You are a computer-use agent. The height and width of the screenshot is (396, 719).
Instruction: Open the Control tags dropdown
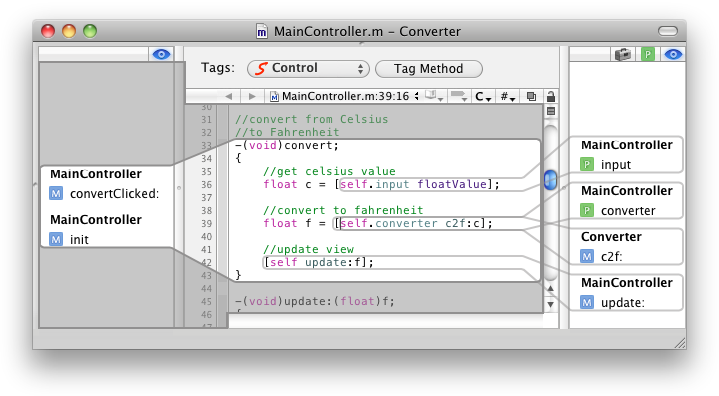pos(308,69)
